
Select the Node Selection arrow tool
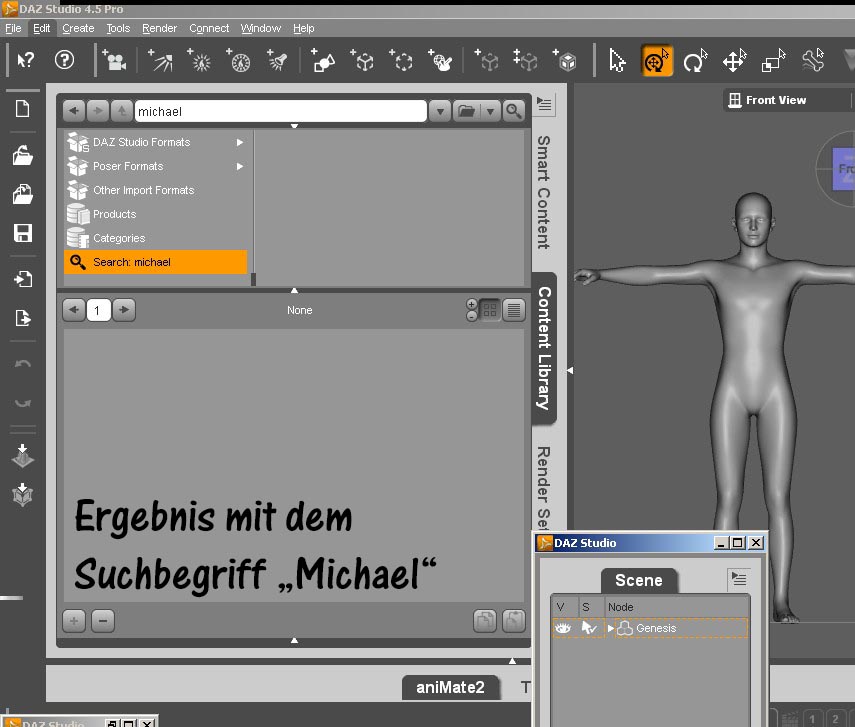[x=617, y=61]
